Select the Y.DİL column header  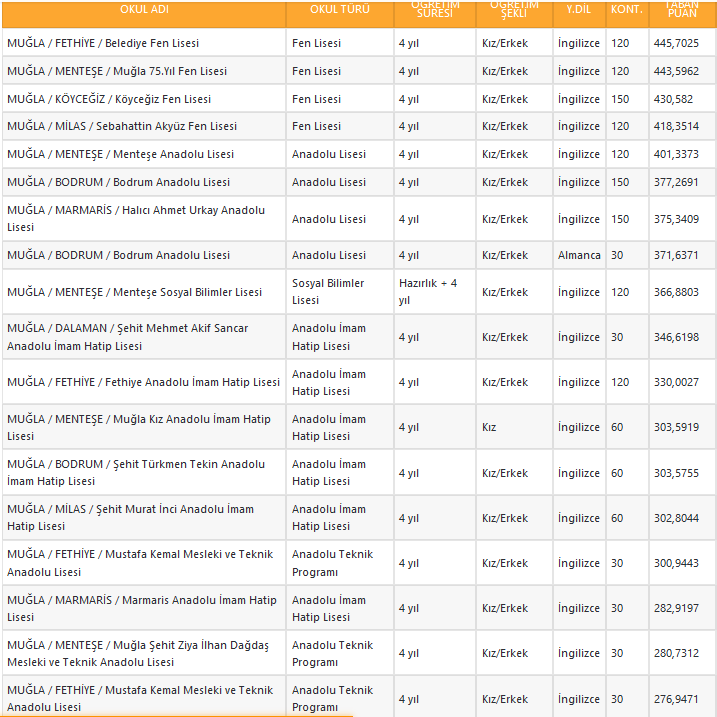click(579, 9)
